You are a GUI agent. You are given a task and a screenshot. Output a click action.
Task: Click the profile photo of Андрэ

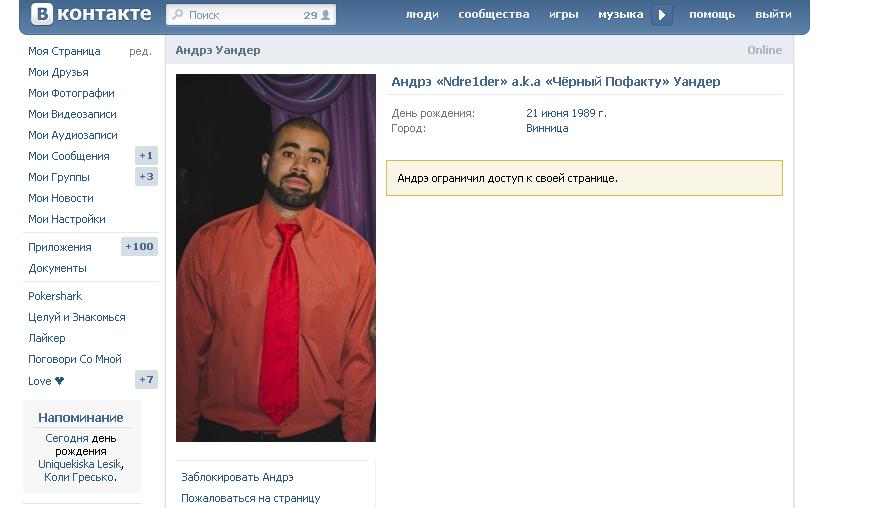pyautogui.click(x=276, y=258)
